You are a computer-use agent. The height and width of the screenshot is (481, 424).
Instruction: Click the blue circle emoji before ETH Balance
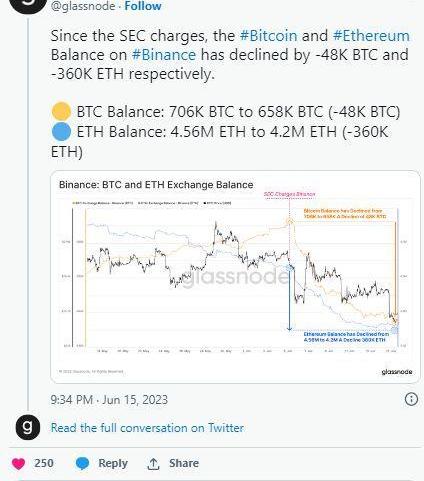[x=61, y=131]
